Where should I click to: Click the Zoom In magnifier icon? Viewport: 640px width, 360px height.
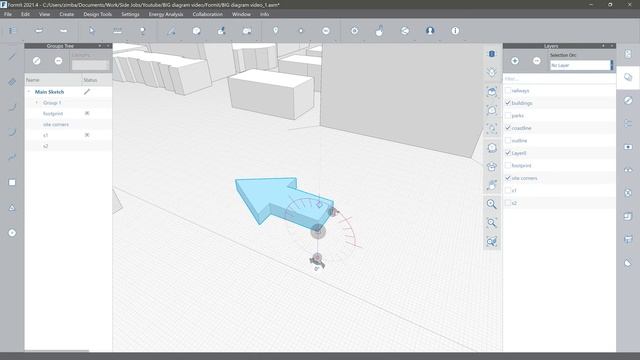coord(491,204)
